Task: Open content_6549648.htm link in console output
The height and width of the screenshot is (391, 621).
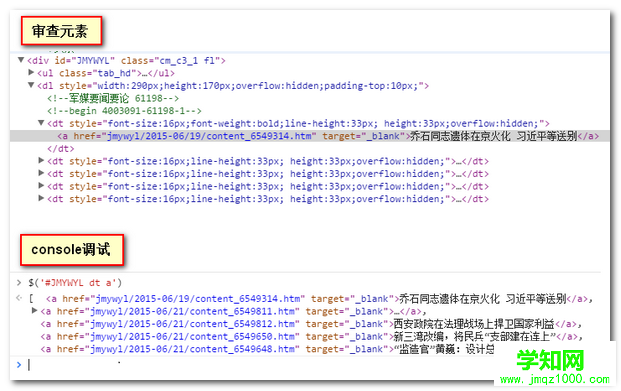Action: (193, 349)
